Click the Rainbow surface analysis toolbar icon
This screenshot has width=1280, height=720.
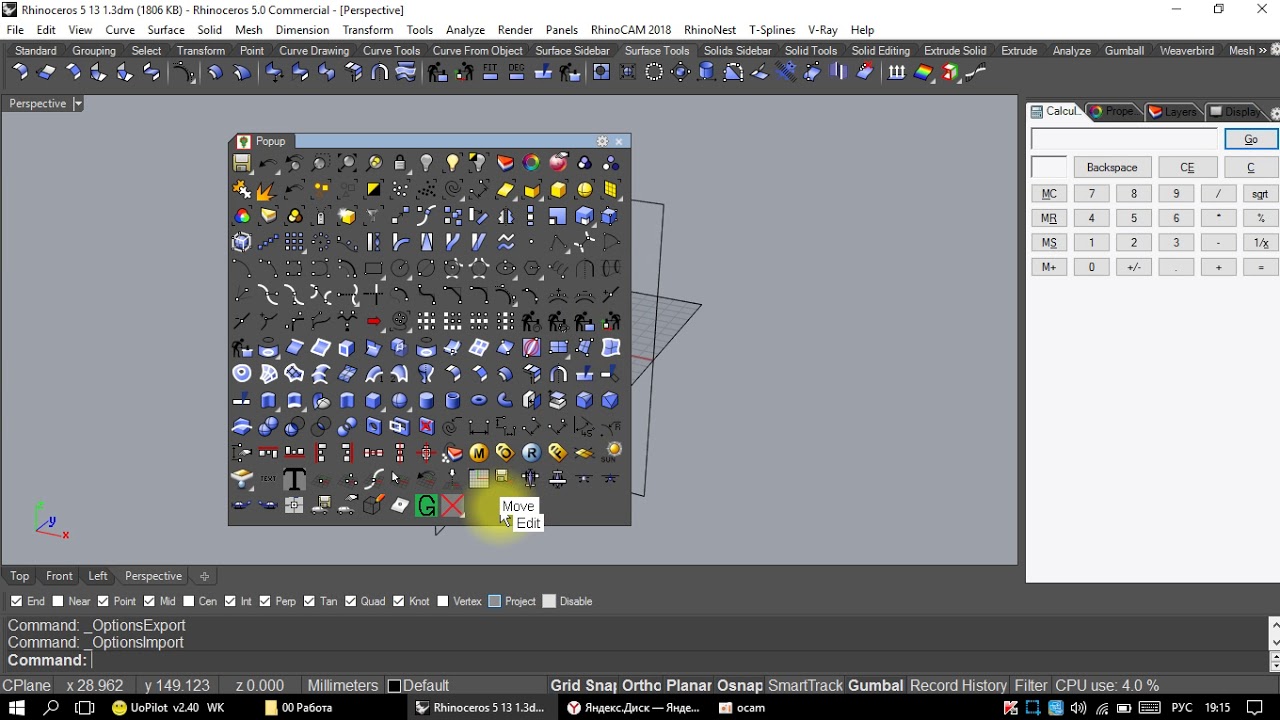coord(924,72)
